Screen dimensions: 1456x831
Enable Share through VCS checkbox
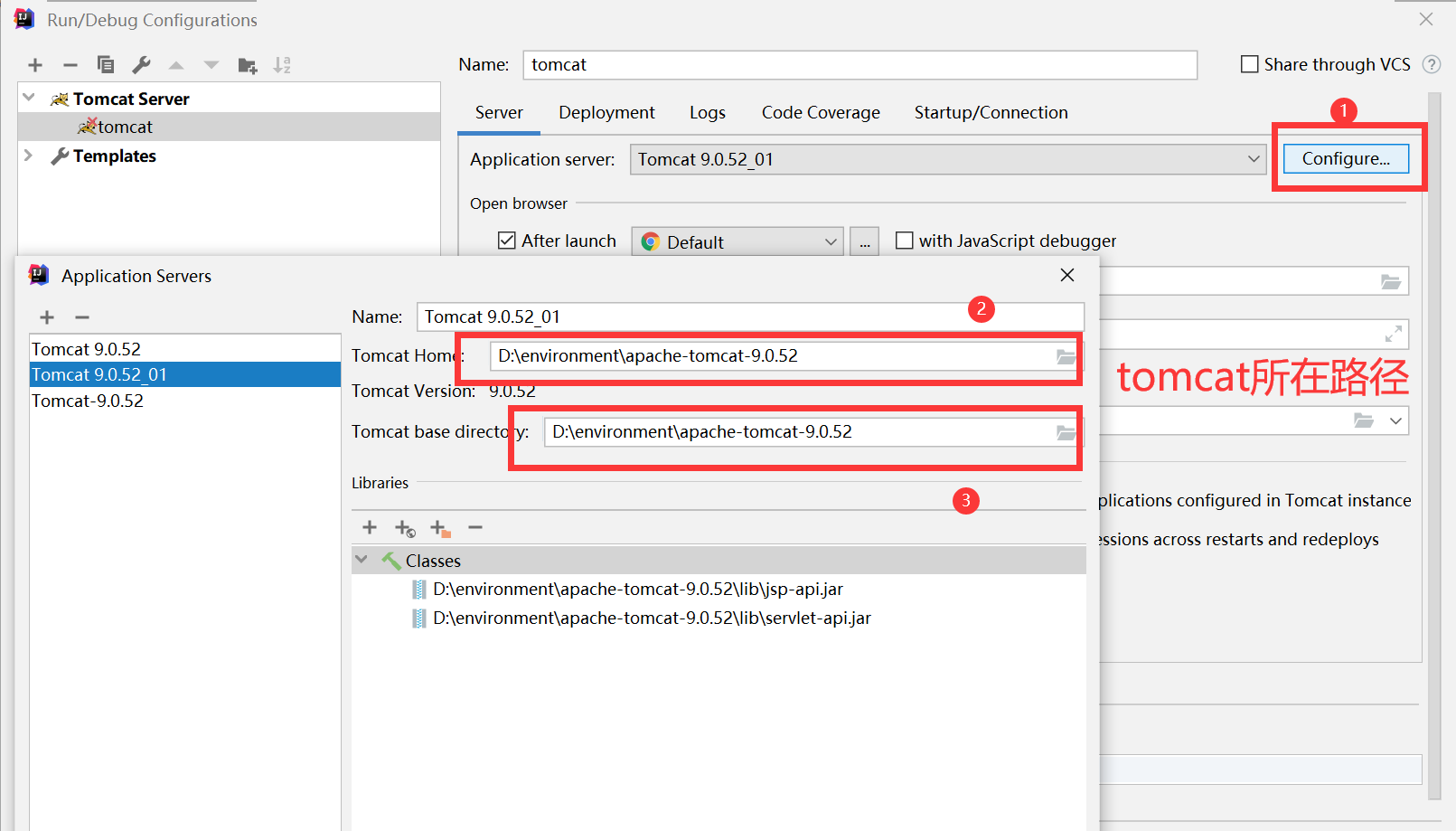pos(1250,64)
